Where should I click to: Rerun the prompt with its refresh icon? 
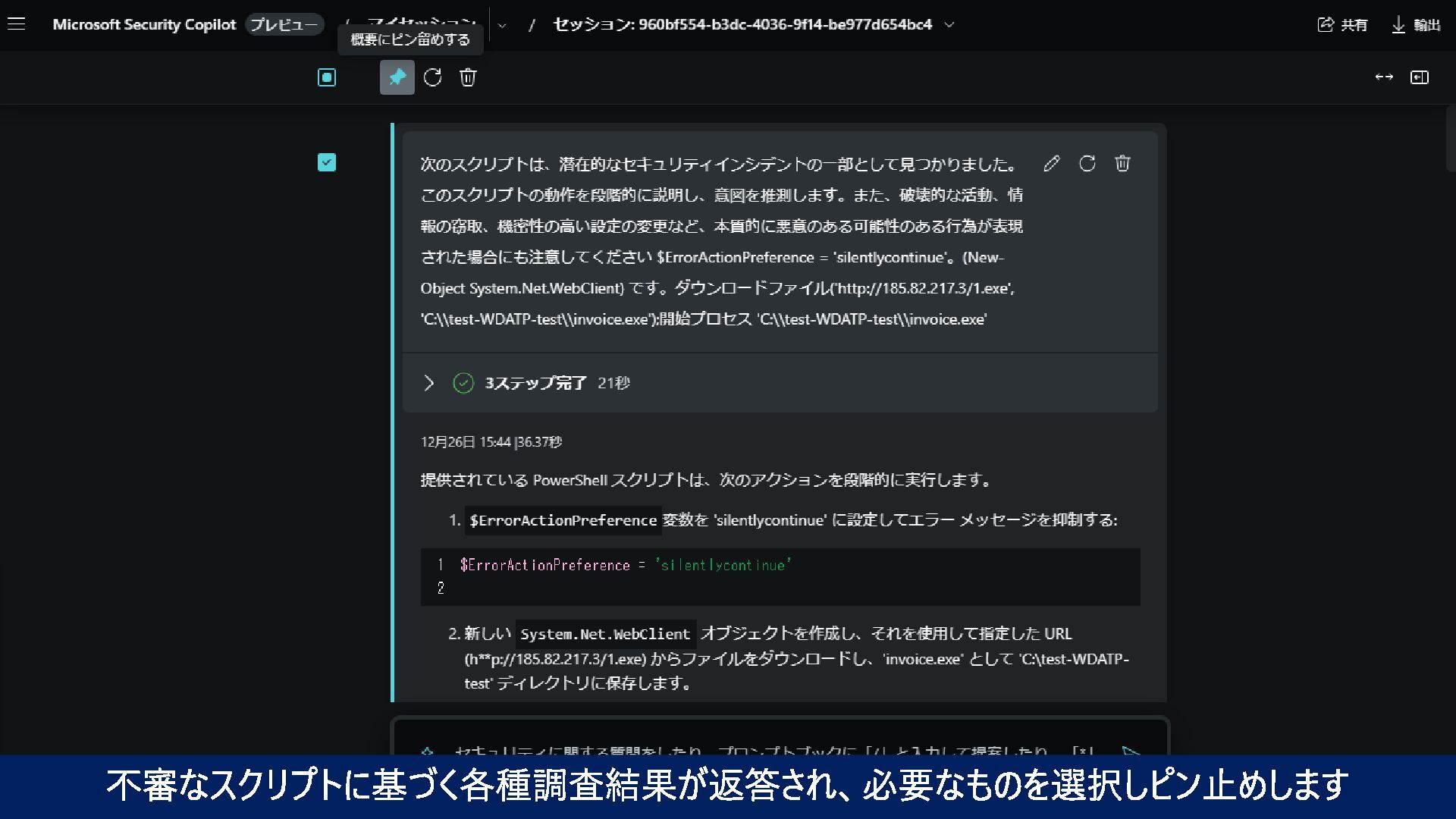click(1087, 164)
